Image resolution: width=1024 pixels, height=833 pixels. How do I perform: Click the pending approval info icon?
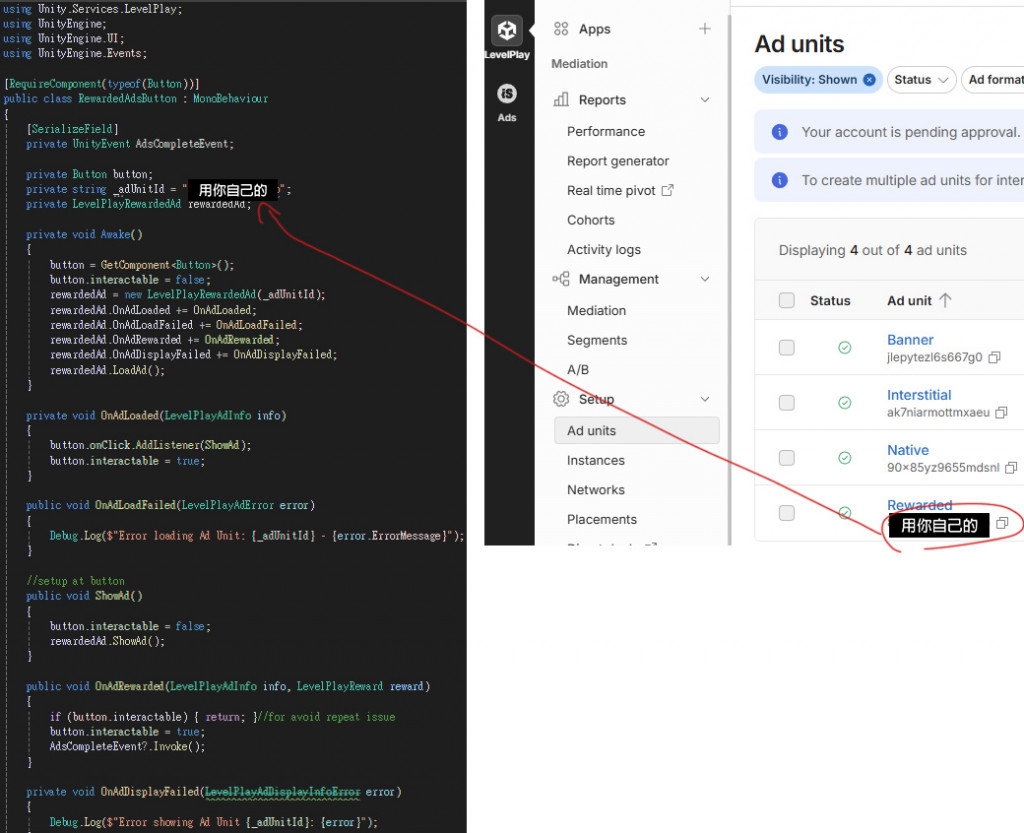(x=779, y=132)
